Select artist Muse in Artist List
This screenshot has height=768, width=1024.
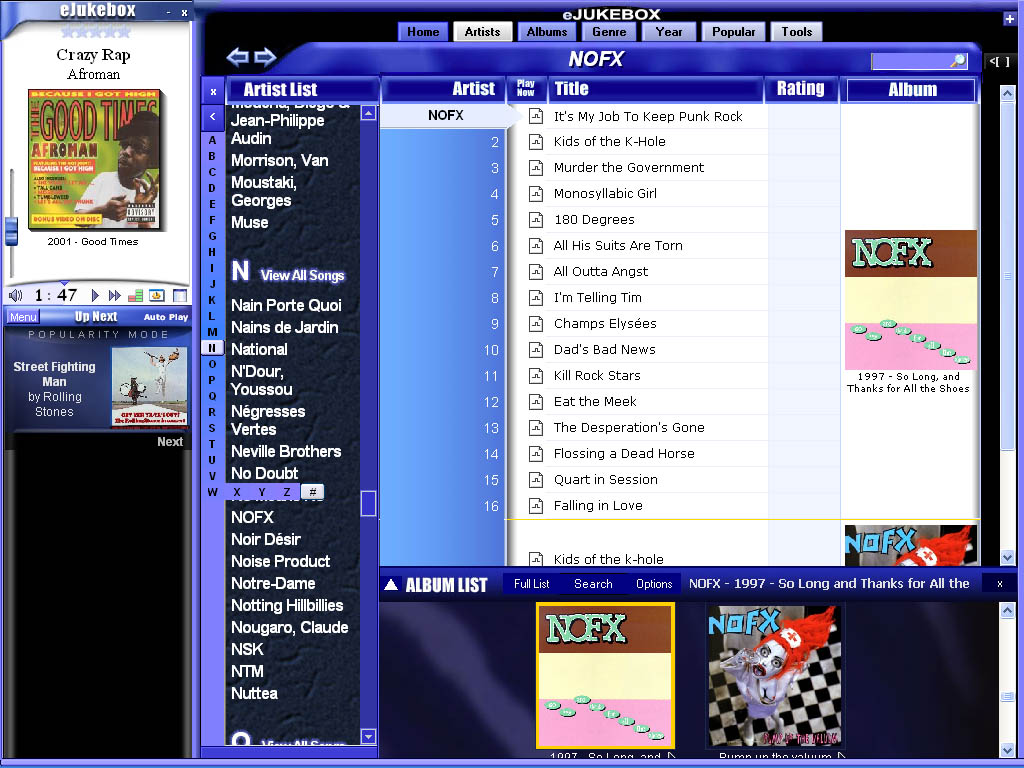pyautogui.click(x=249, y=222)
